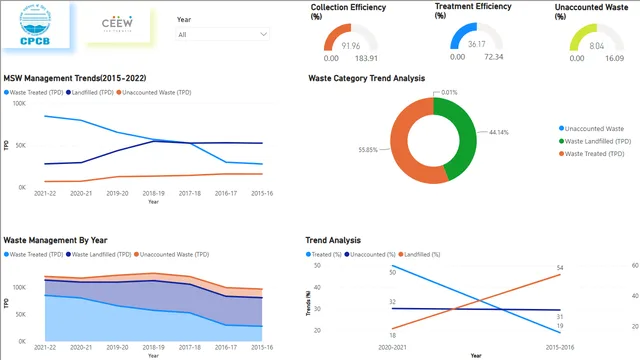Select the 54 data label on Landfilled line
640x360 pixels.
(560, 268)
